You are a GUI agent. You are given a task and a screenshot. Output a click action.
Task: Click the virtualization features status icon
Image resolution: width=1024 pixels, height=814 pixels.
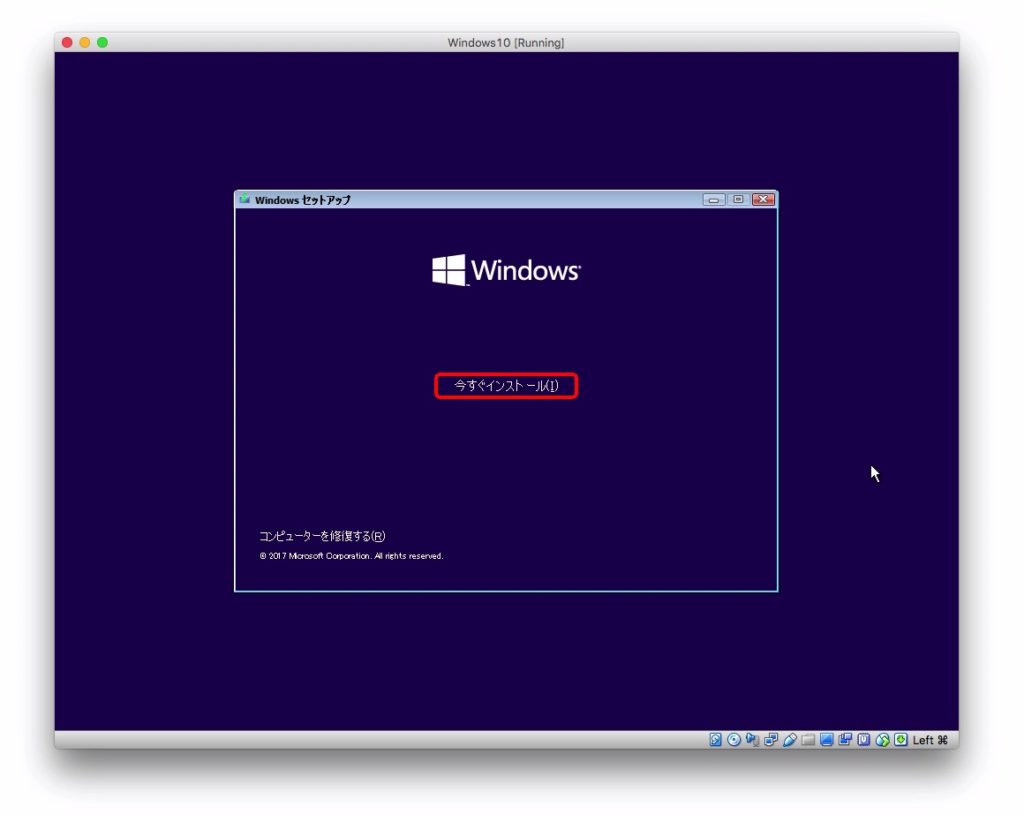864,740
